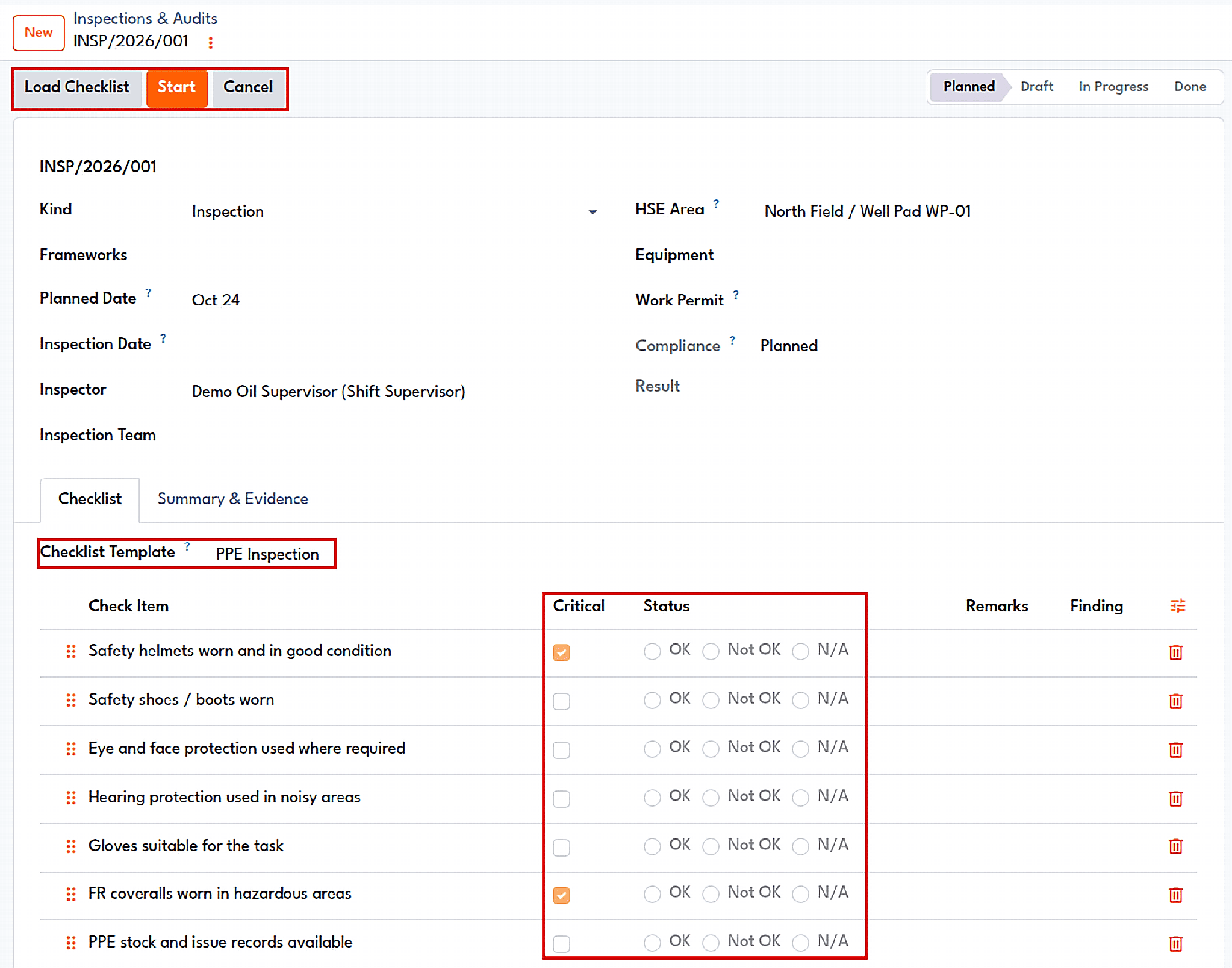Screen dimensions: 1232x968
Task: Open the Inspections & Audits breadcrumb
Action: click(x=145, y=19)
